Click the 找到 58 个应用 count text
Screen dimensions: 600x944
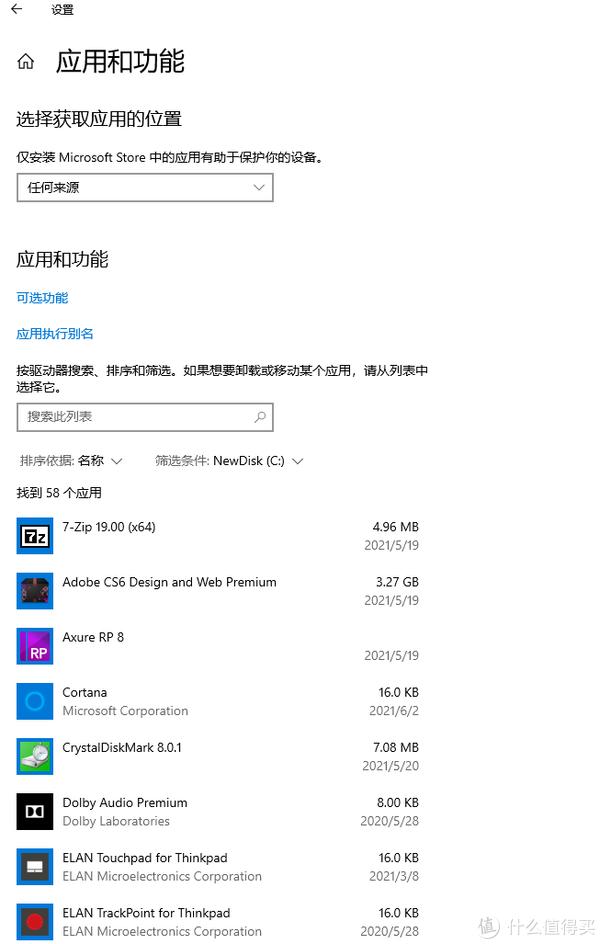point(59,492)
